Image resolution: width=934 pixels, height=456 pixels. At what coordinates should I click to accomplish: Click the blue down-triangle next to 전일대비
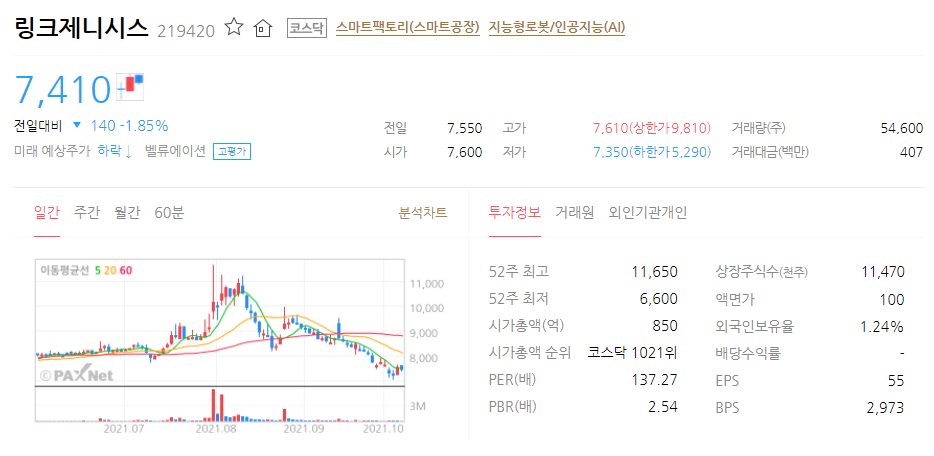[x=76, y=126]
